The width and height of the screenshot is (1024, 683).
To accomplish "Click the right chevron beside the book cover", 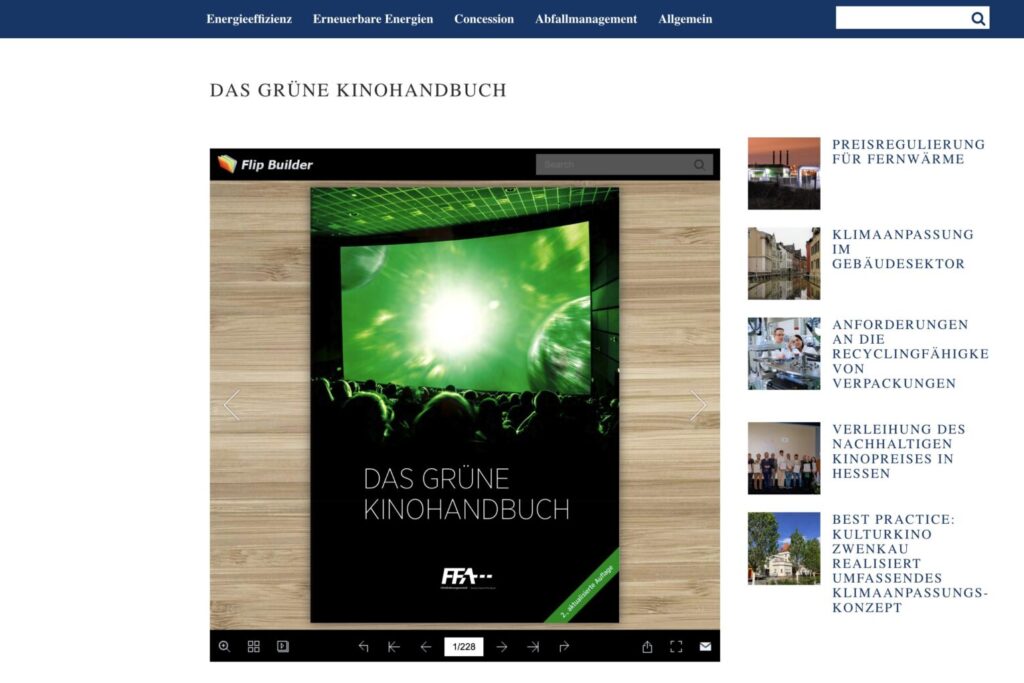I will [698, 405].
